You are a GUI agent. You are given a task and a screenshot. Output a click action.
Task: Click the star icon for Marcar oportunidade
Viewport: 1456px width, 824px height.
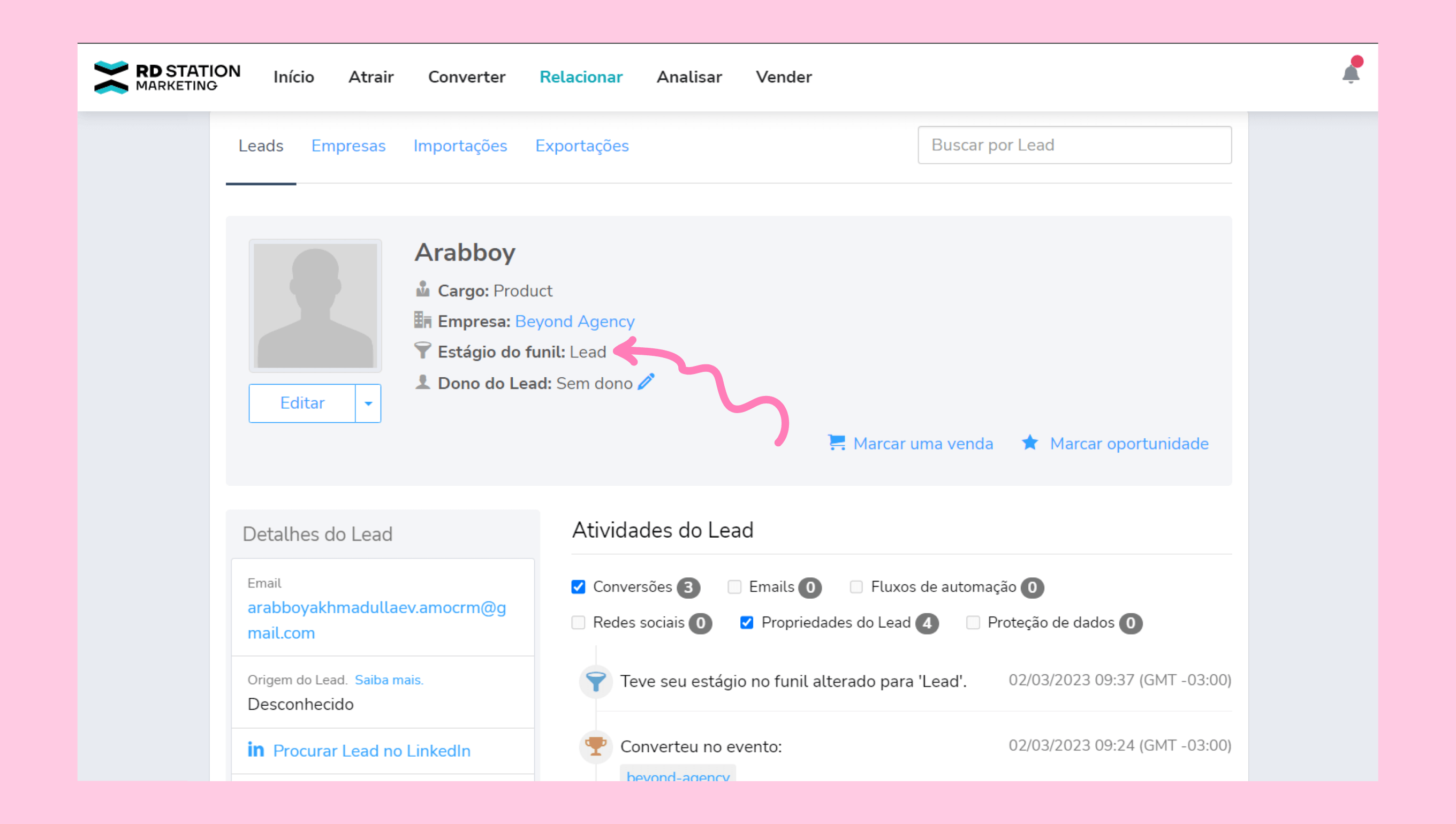(x=1030, y=442)
